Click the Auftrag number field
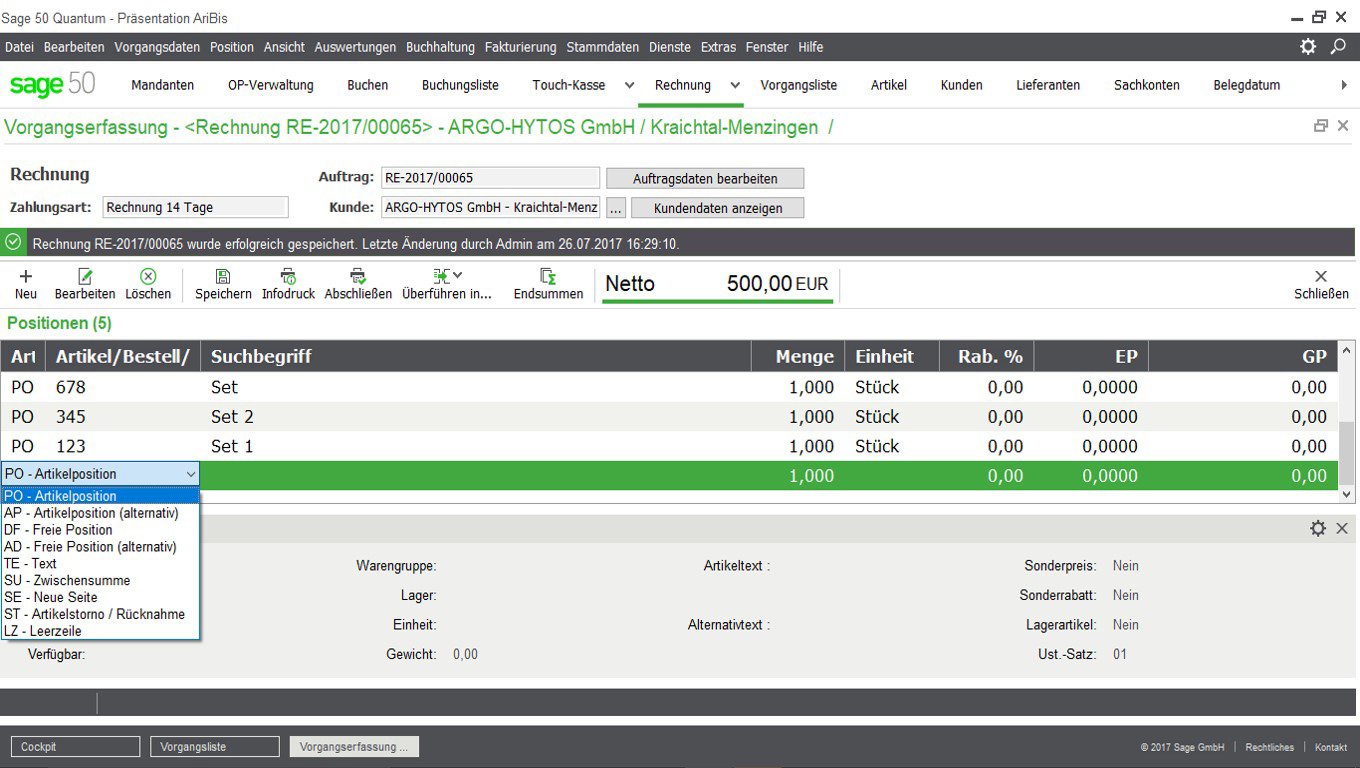The image size is (1360, 768). point(491,178)
